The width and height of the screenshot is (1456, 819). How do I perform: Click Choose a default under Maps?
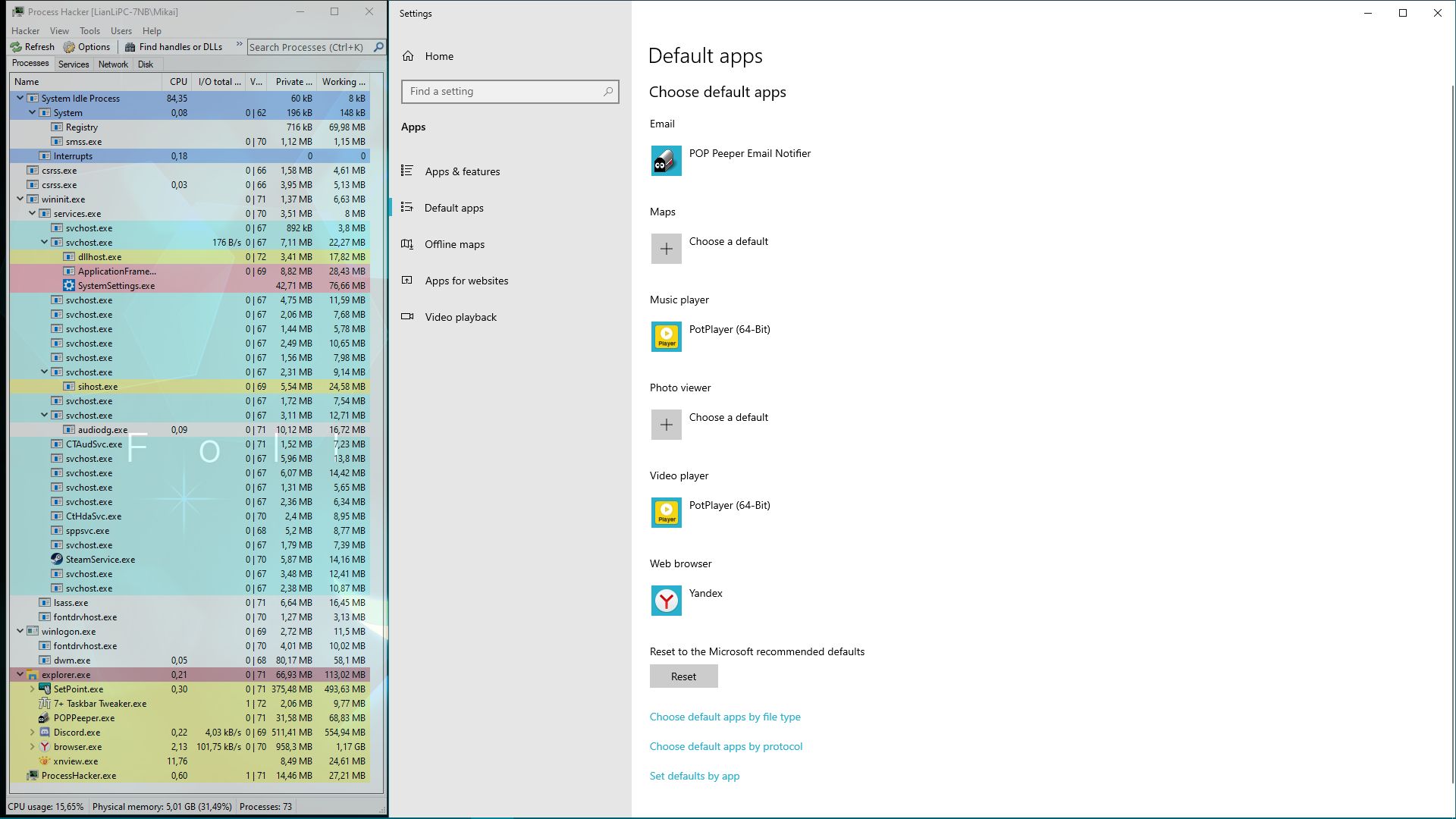tap(728, 241)
